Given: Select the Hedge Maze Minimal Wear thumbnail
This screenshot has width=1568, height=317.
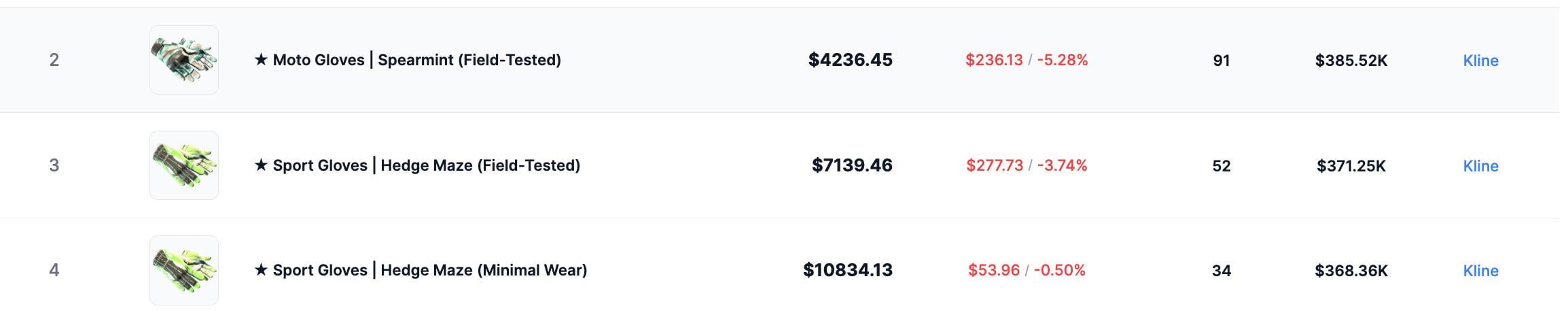Looking at the screenshot, I should (183, 270).
